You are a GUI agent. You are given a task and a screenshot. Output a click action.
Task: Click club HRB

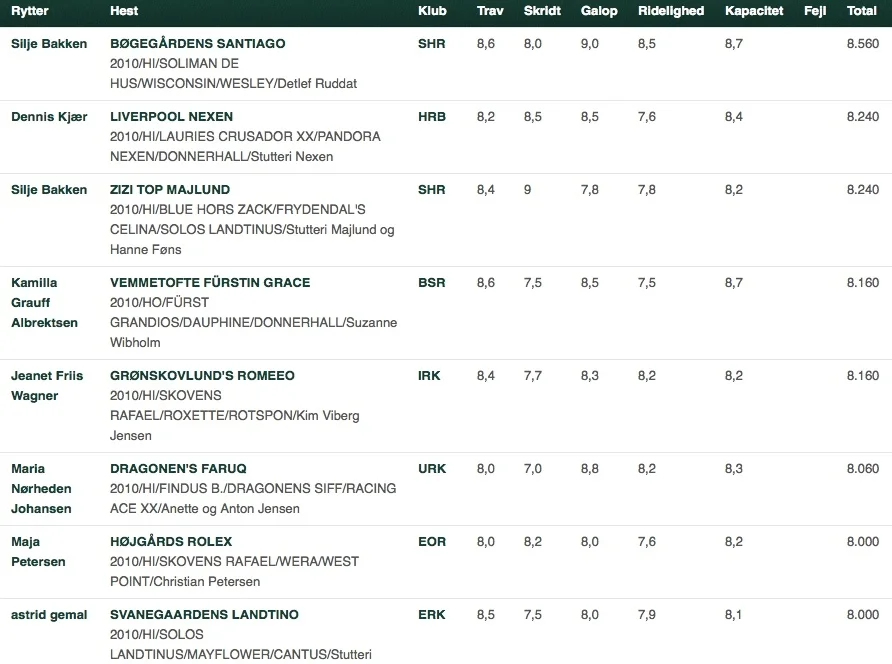point(432,117)
